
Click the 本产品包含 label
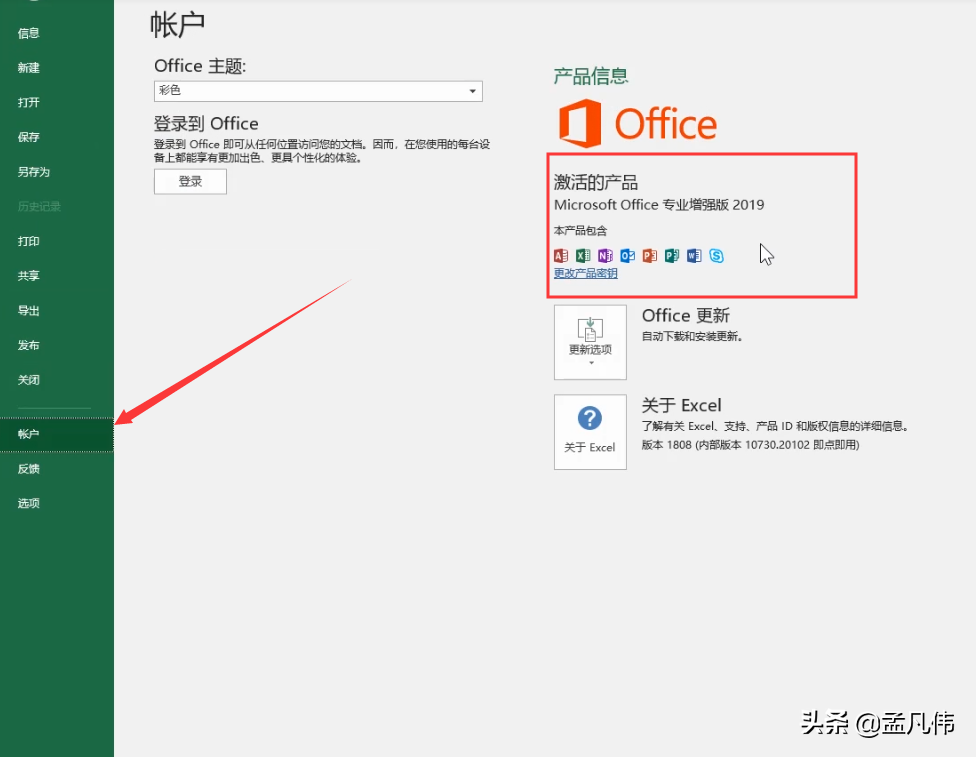tap(580, 231)
